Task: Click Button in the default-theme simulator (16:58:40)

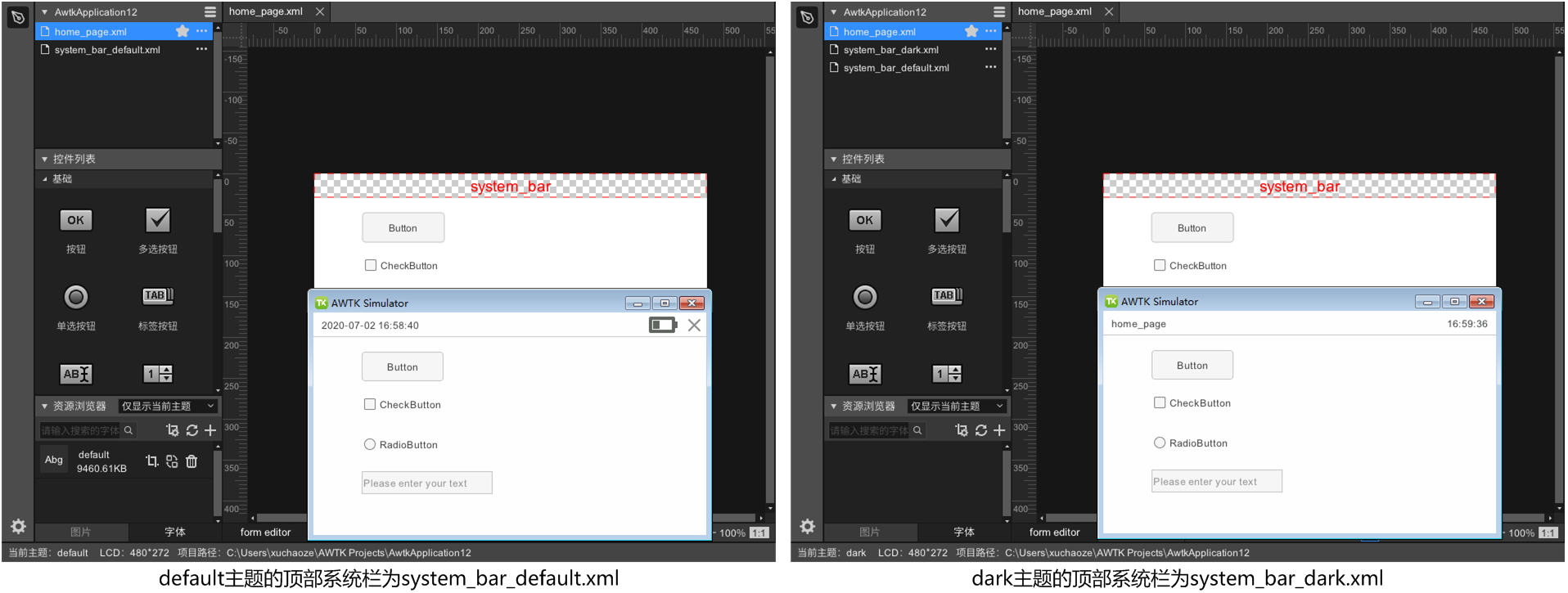Action: pos(402,366)
